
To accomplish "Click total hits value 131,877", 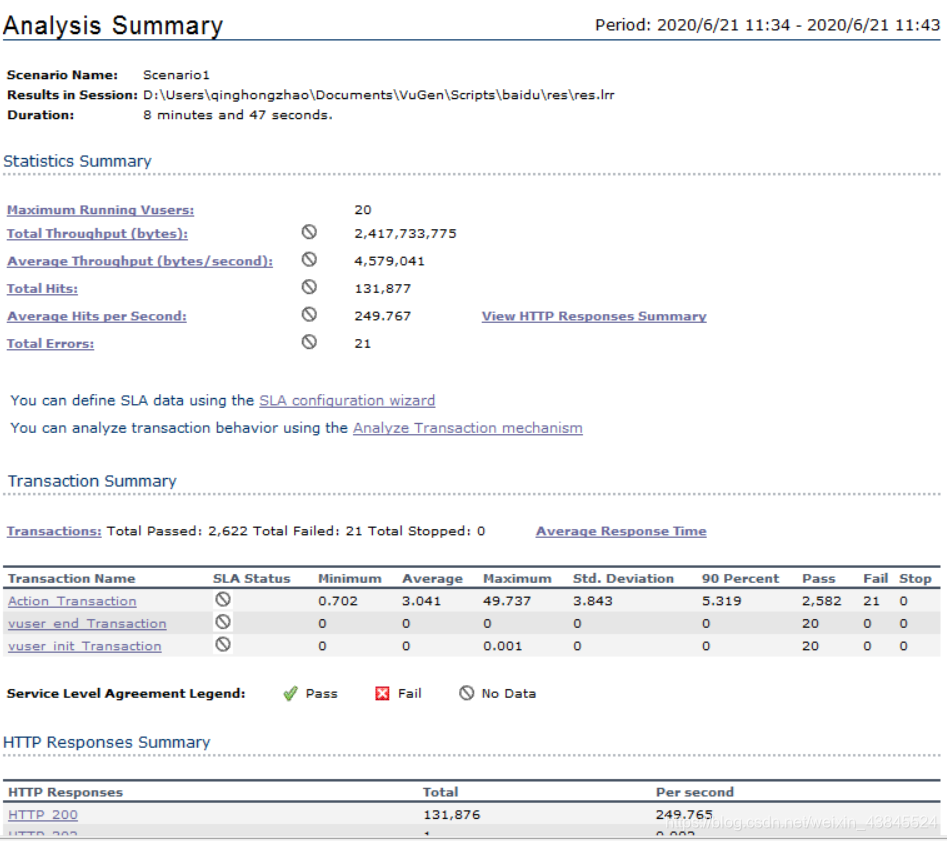I will (x=382, y=289).
